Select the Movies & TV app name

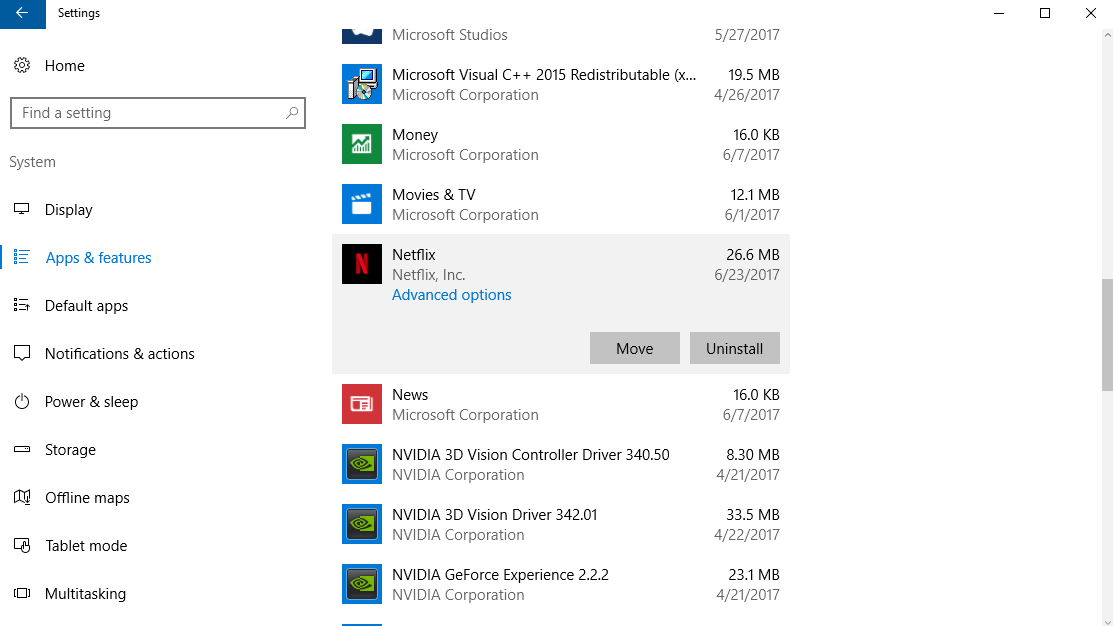pyautogui.click(x=434, y=194)
